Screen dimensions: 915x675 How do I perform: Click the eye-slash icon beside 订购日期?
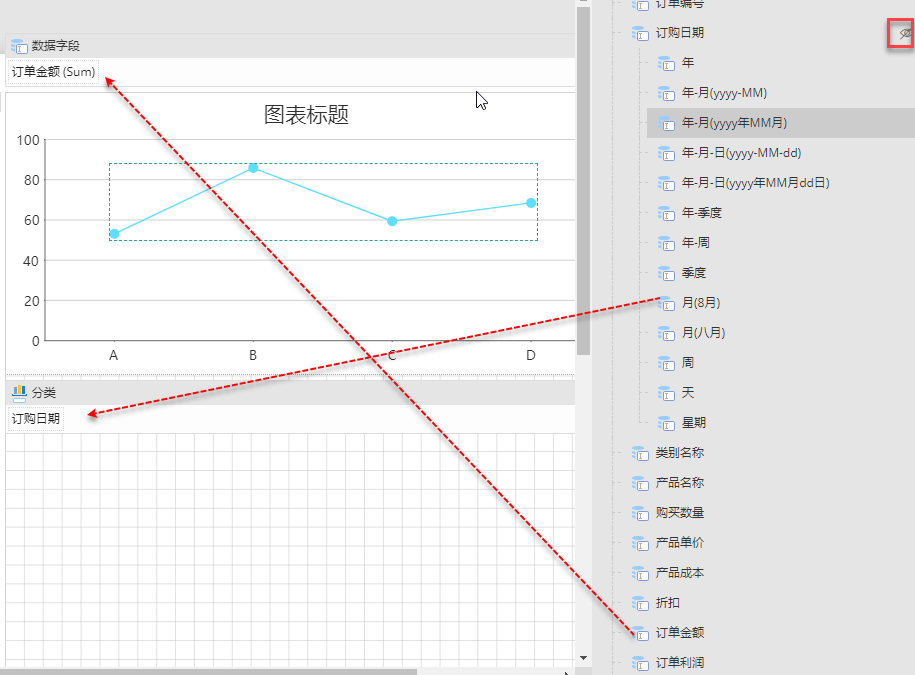[x=901, y=34]
